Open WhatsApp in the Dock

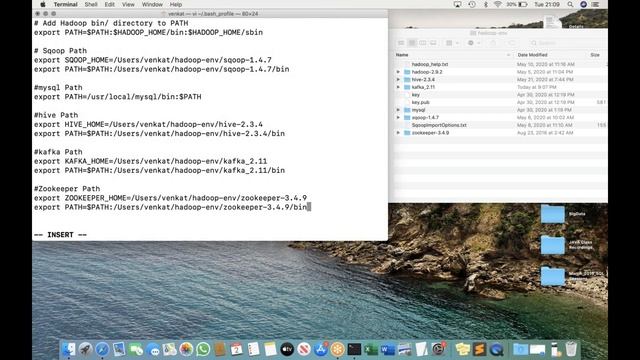[203, 349]
